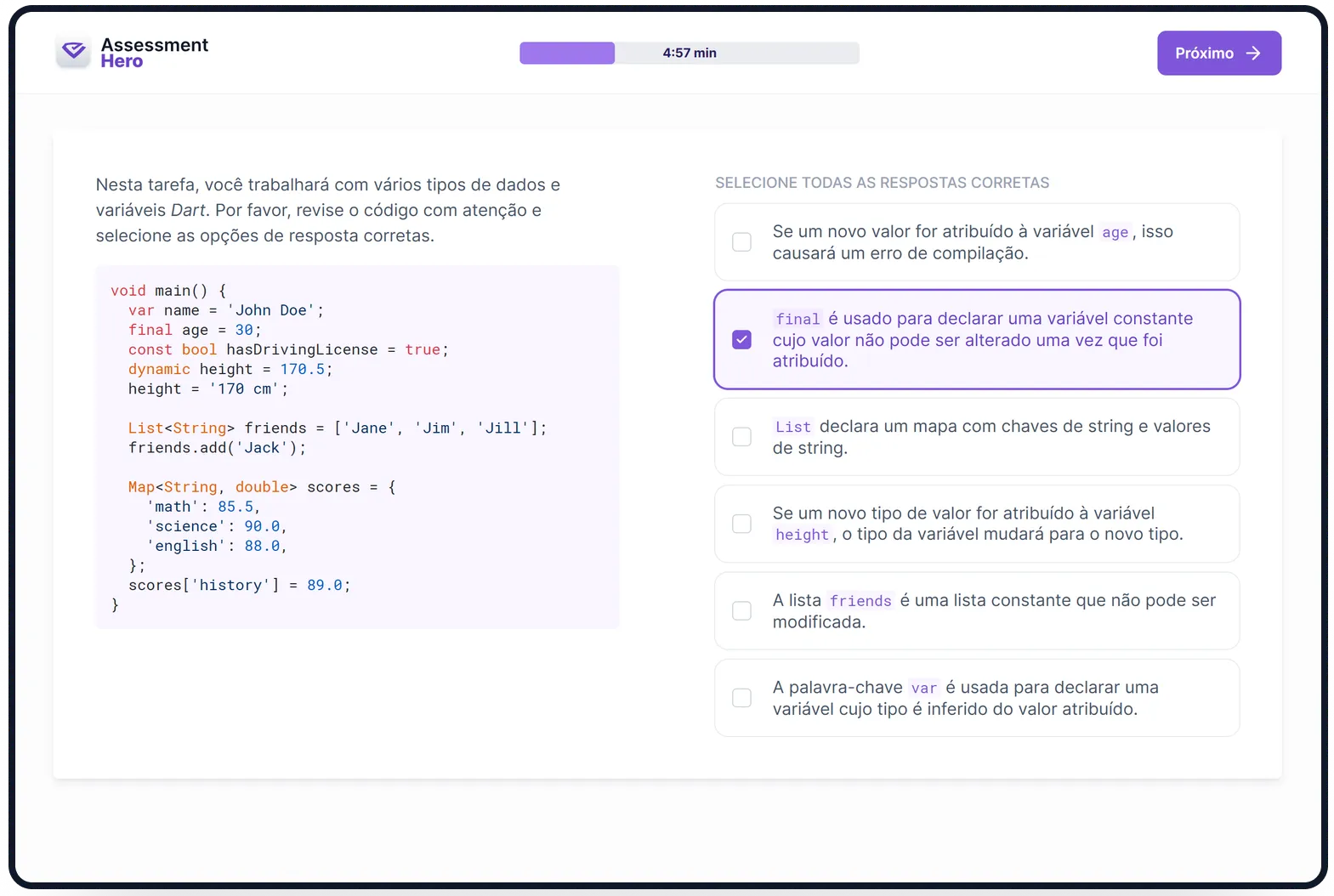
Task: Click the Próximo button label
Action: [1204, 54]
